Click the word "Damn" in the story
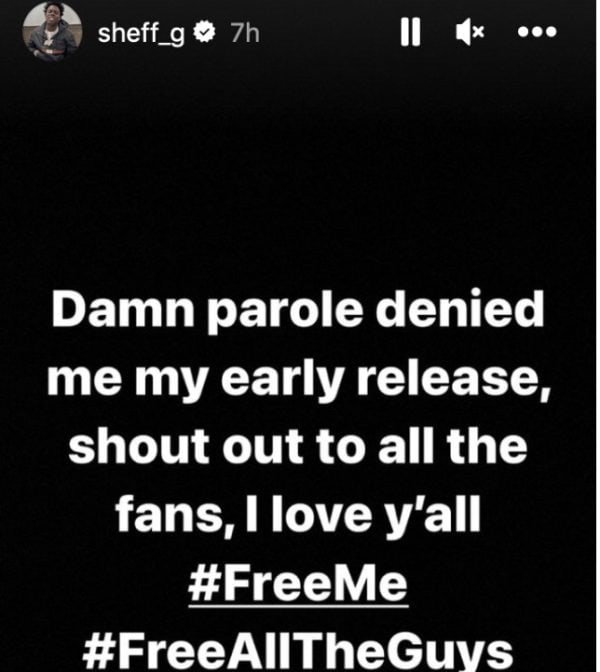Viewport: 600px width, 672px height. (x=123, y=309)
